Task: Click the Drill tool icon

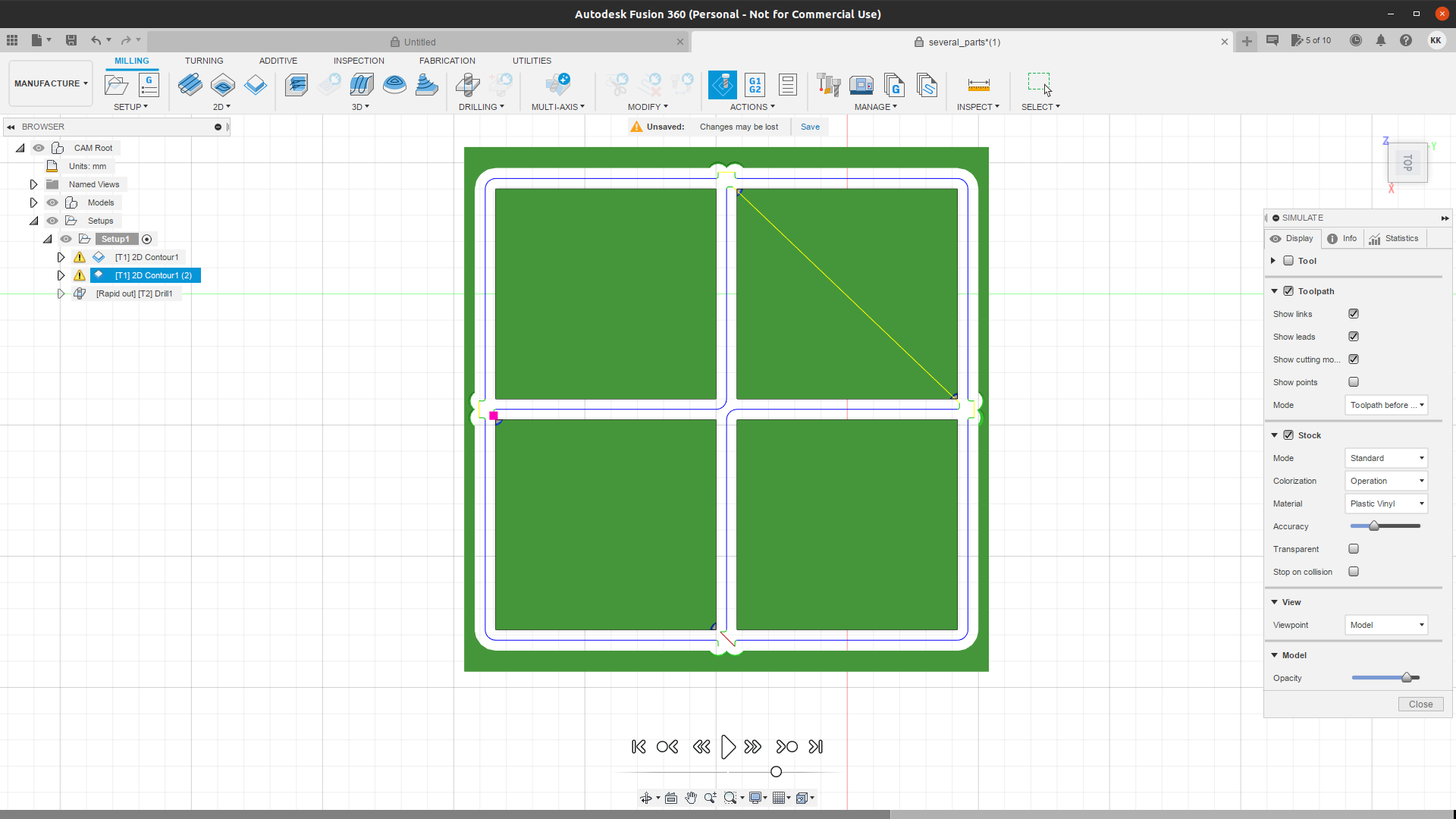Action: point(467,85)
